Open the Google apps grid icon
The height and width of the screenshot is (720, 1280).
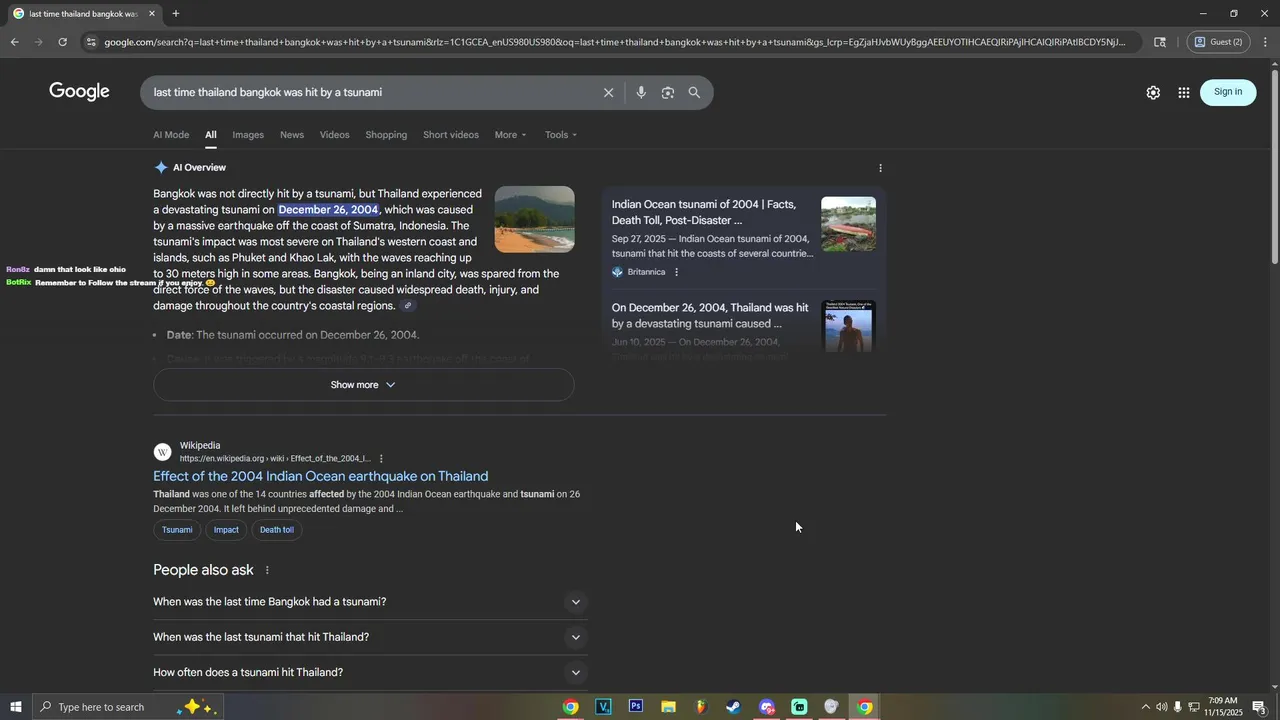pos(1184,92)
